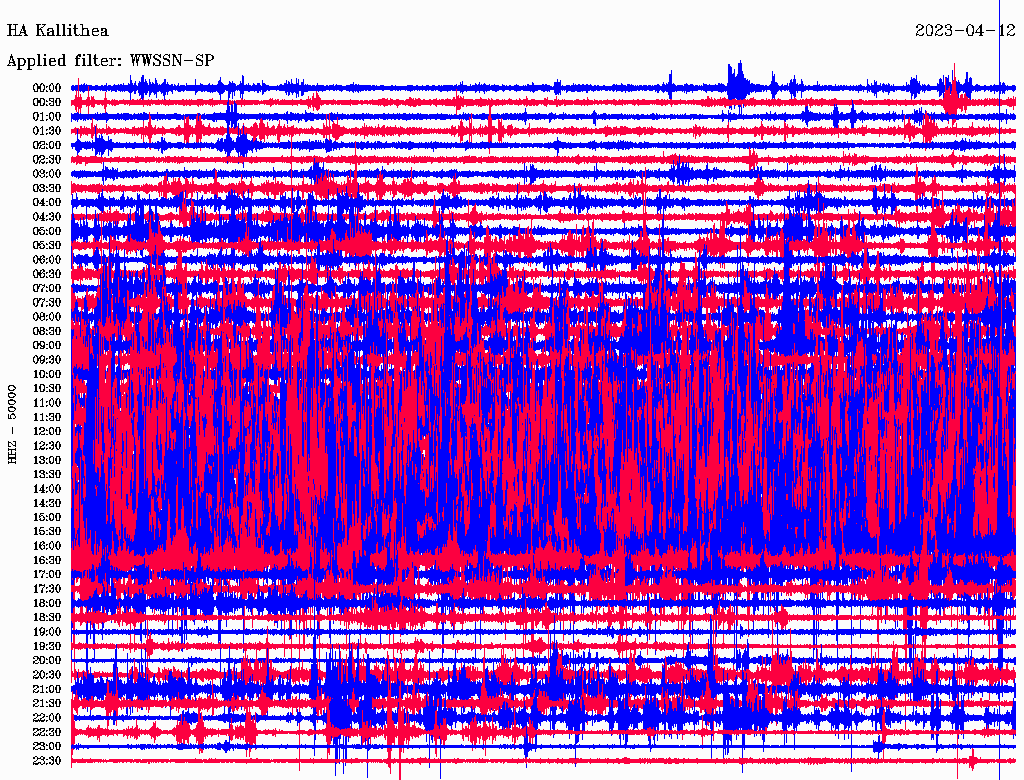The height and width of the screenshot is (780, 1024).
Task: Select the 04:30 time row label
Action: [47, 217]
